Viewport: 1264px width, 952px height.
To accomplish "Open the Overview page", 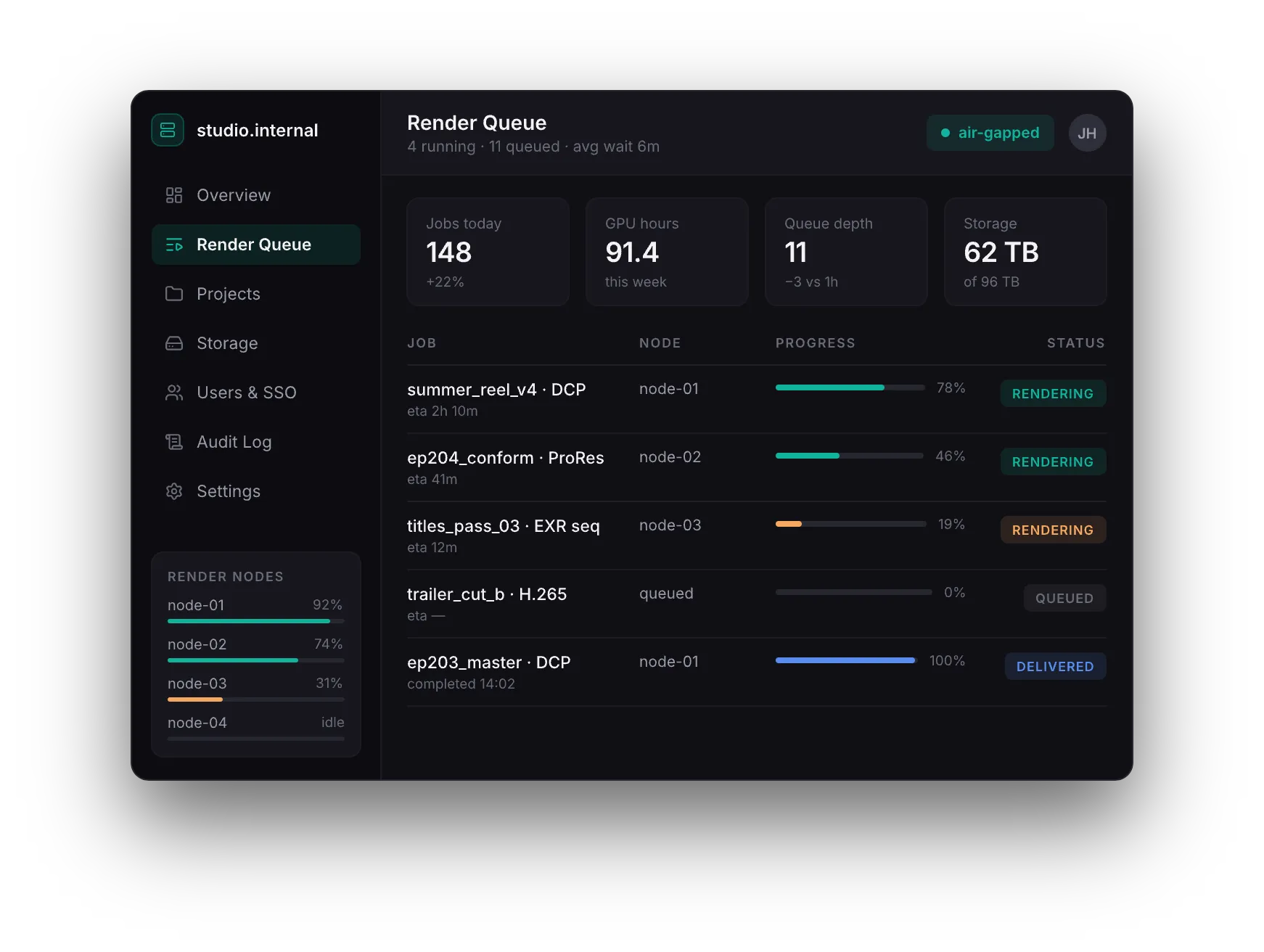I will click(x=256, y=195).
